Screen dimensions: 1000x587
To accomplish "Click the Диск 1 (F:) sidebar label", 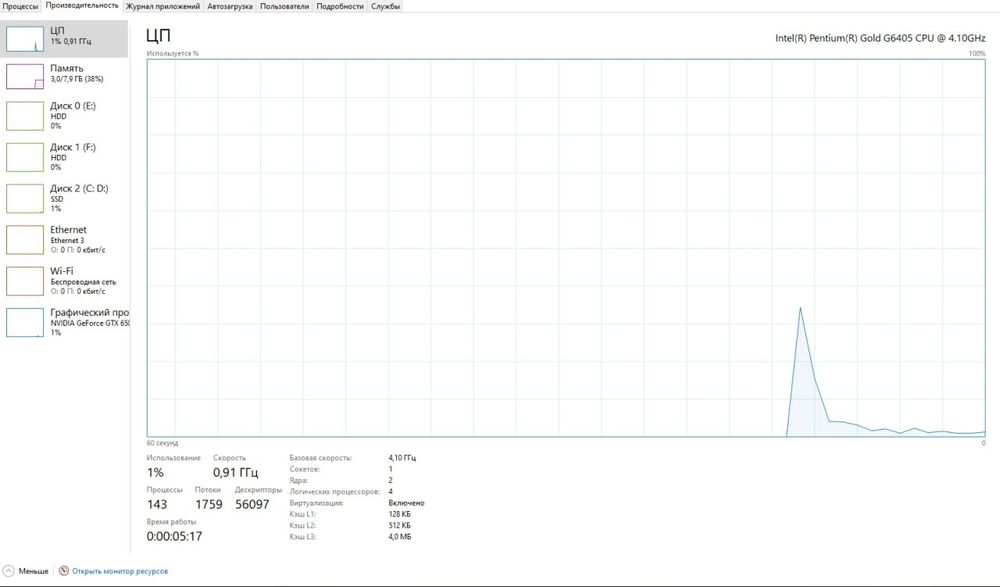I will tap(73, 147).
